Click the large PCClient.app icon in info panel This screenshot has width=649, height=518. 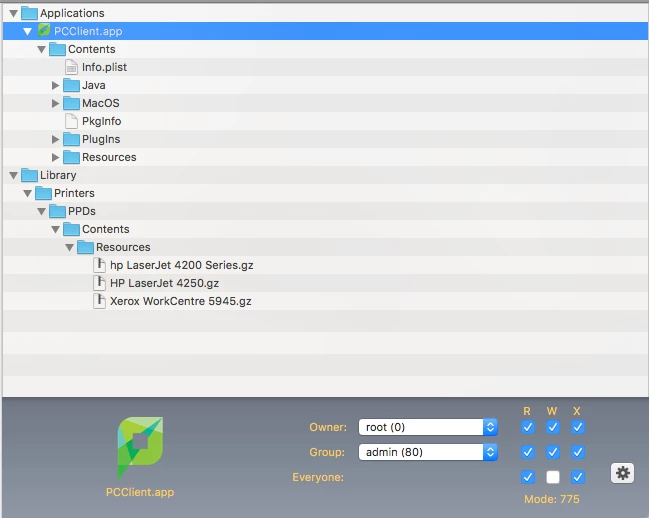click(140, 447)
